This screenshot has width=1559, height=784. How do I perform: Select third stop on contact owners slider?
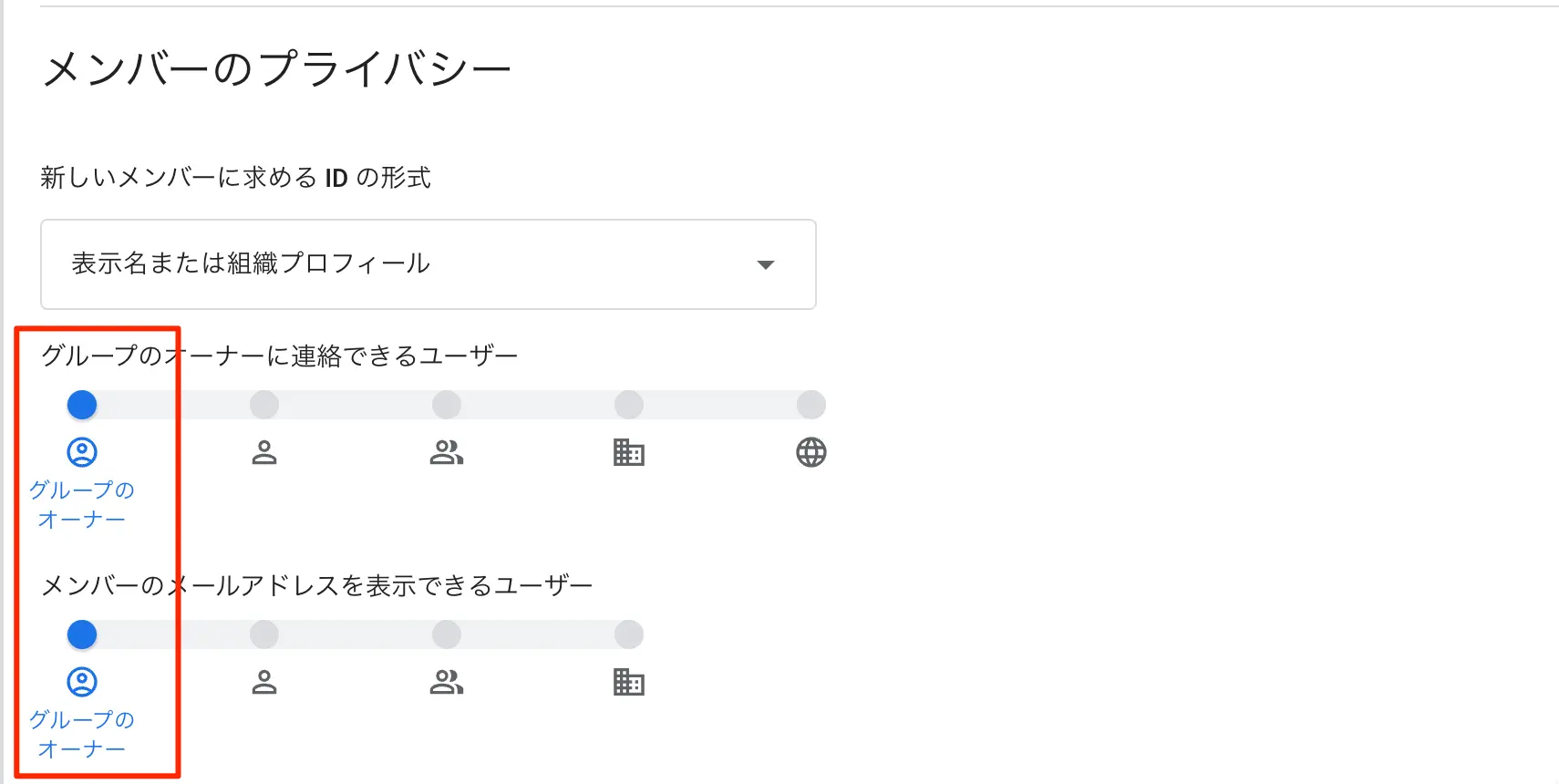point(447,405)
